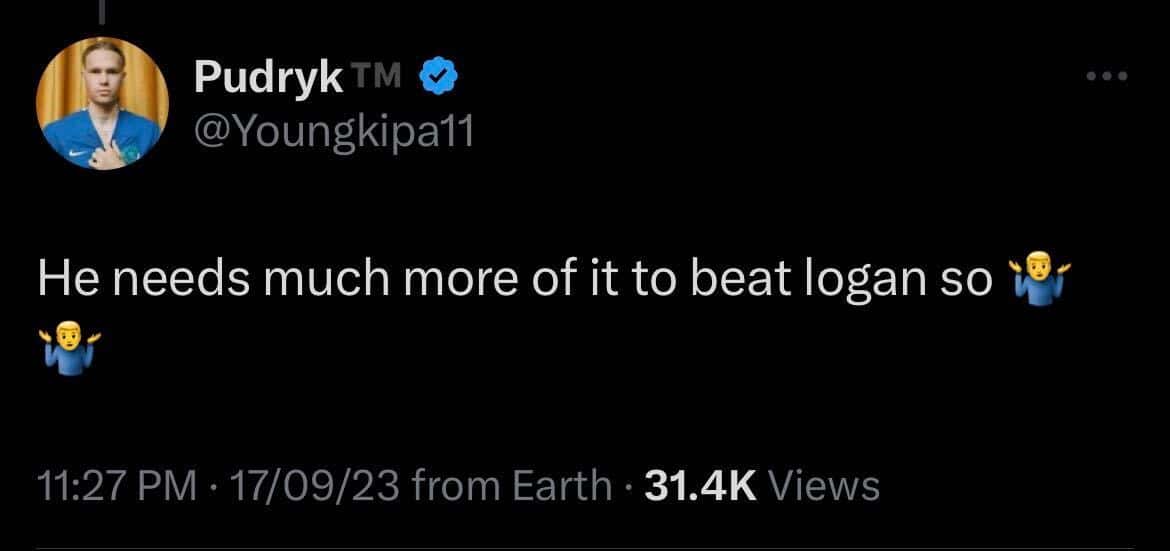This screenshot has width=1170, height=551.
Task: Click the divider line below the tweet
Action: (x=585, y=547)
